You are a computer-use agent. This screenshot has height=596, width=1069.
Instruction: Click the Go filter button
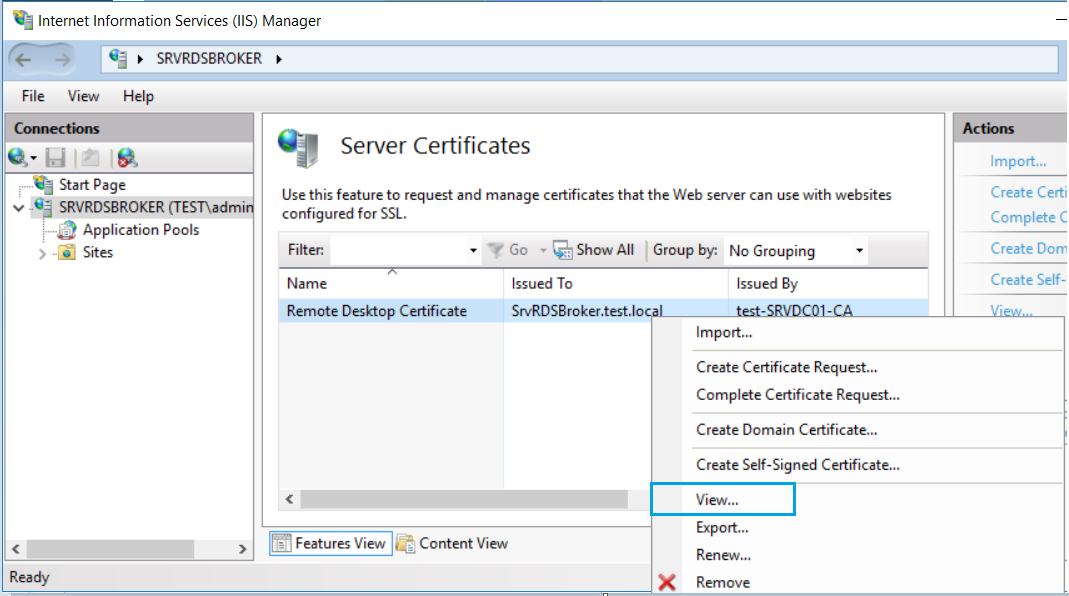click(x=508, y=250)
